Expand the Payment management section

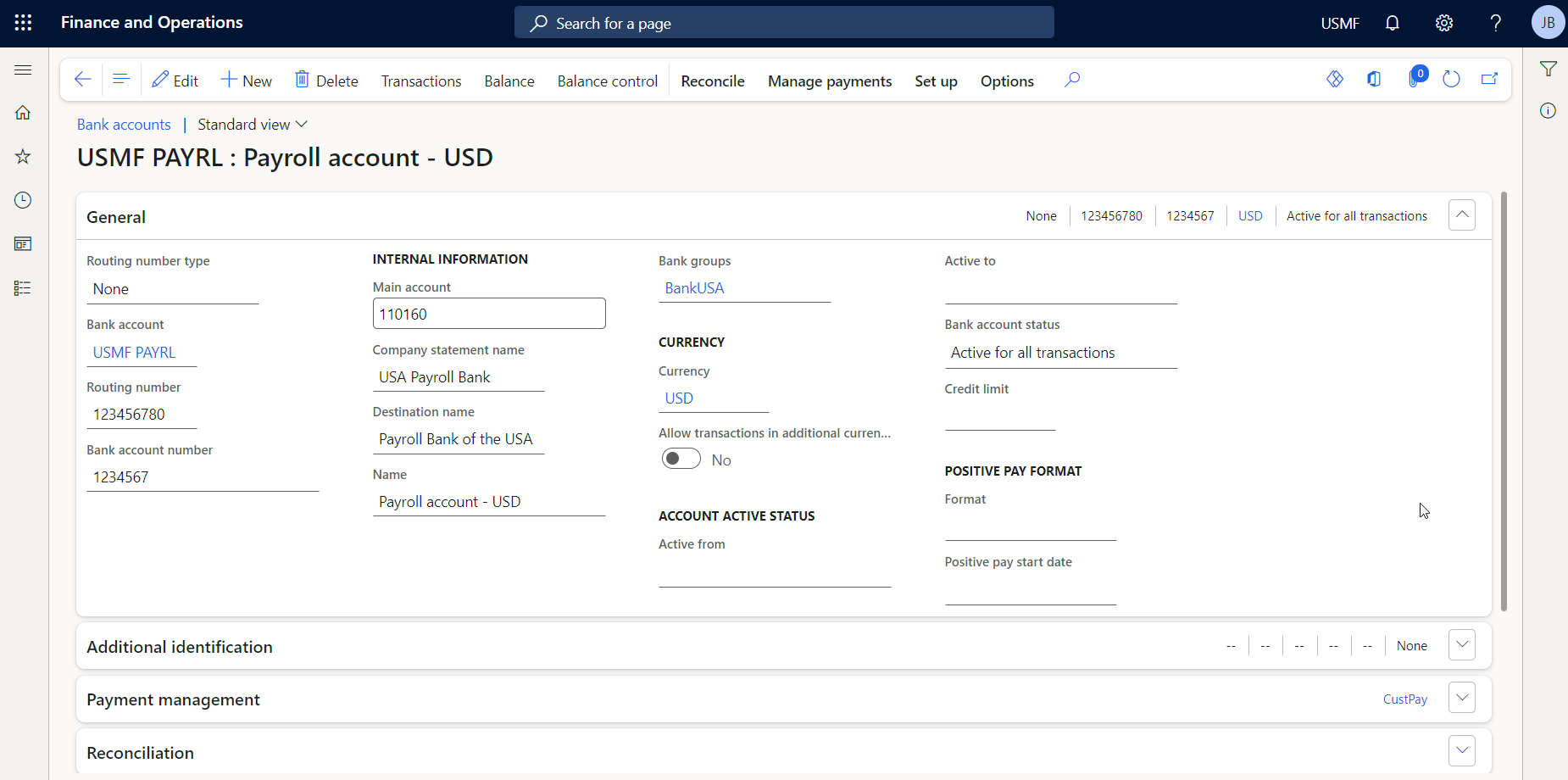point(1461,697)
